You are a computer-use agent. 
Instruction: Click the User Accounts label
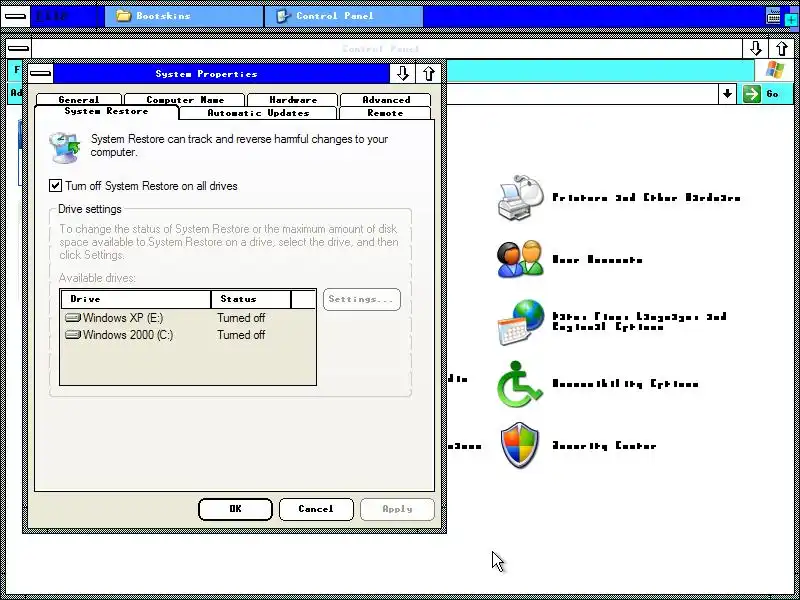coord(597,260)
